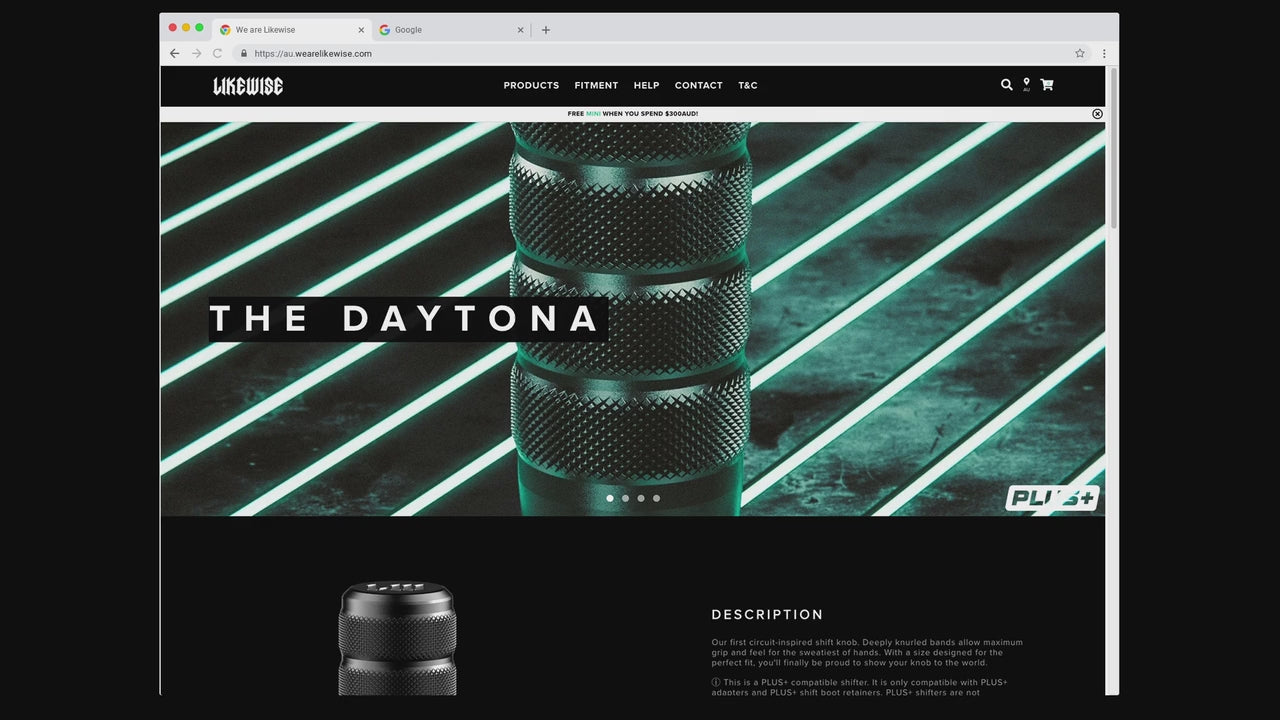Screen dimensions: 1280x720
Task: Open the FITMENT menu item
Action: point(596,86)
